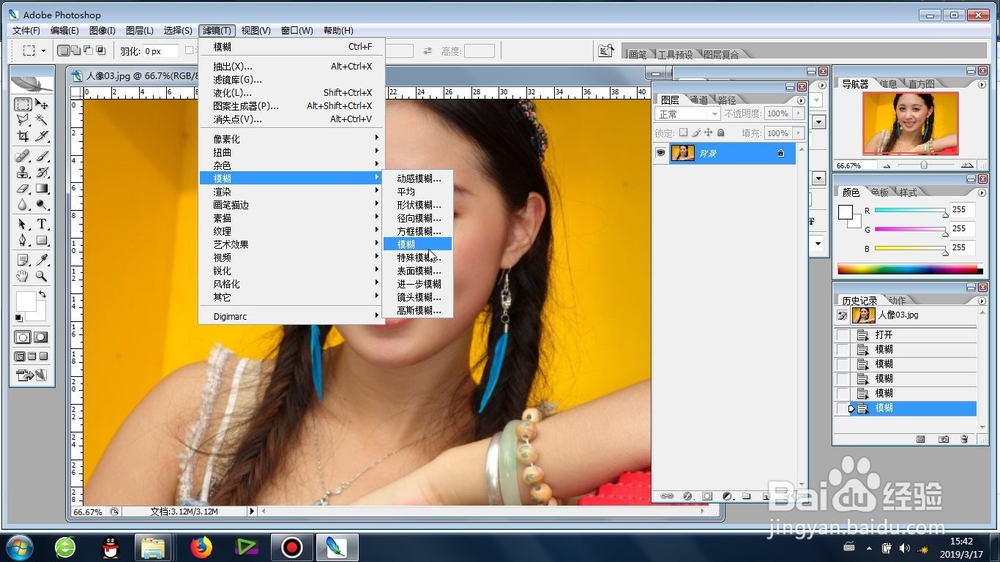Create new snapshot camera icon in History
Viewport: 1000px width, 562px height.
943,439
